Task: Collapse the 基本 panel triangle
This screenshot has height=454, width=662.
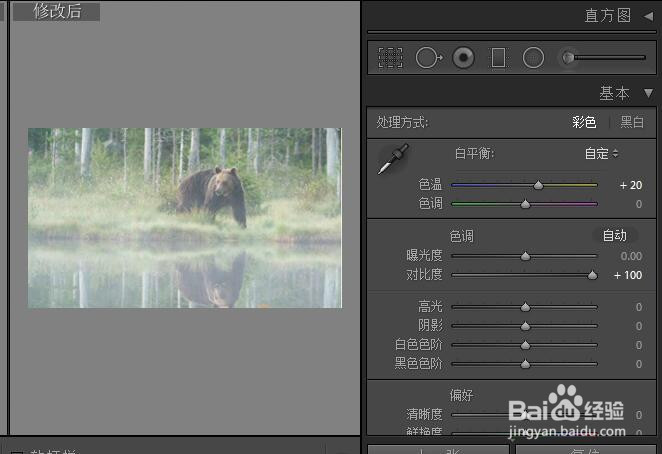Action: click(x=648, y=93)
